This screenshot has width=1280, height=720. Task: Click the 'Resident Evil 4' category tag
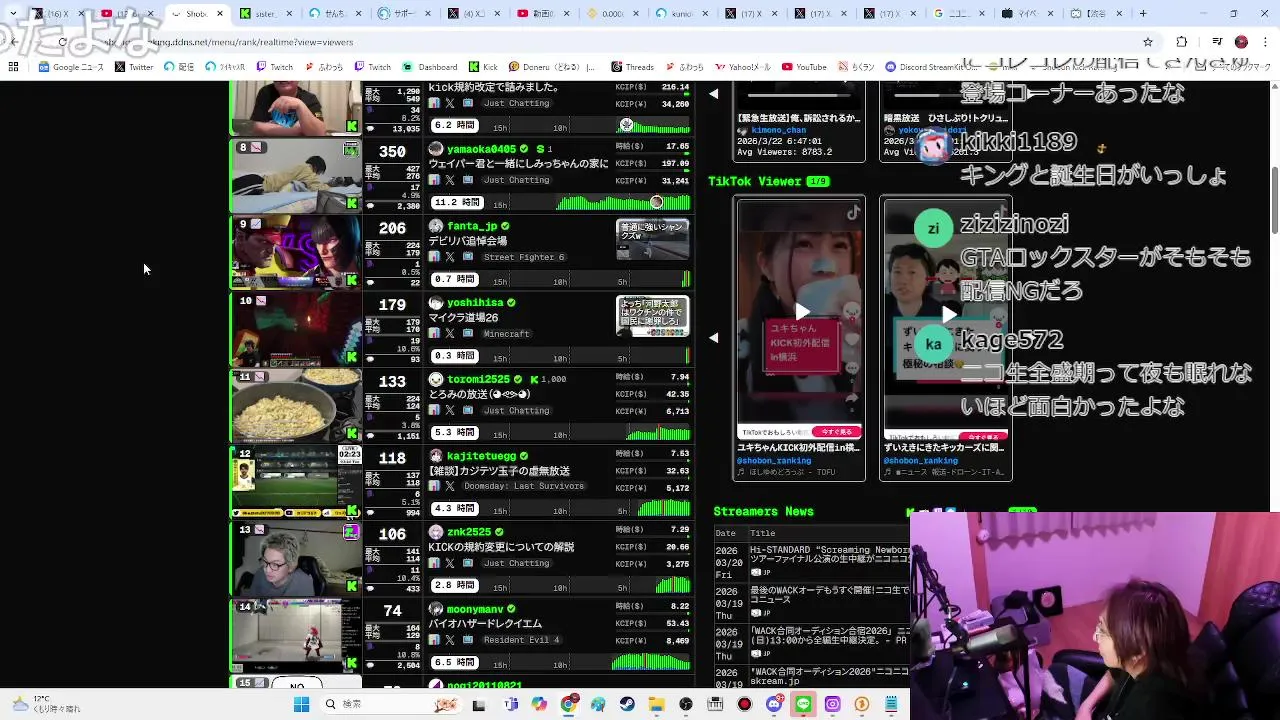(x=521, y=640)
